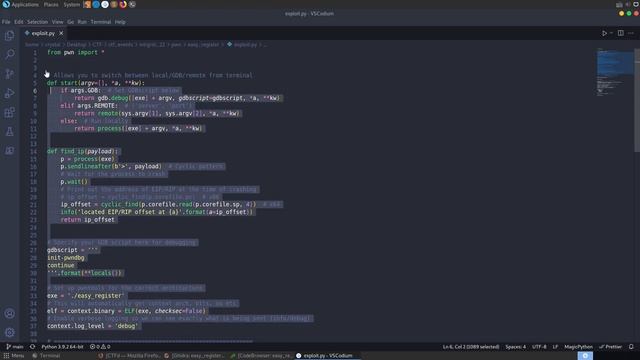Click the Desktop breadcrumb folder
This screenshot has height=360, width=640.
coord(76,44)
